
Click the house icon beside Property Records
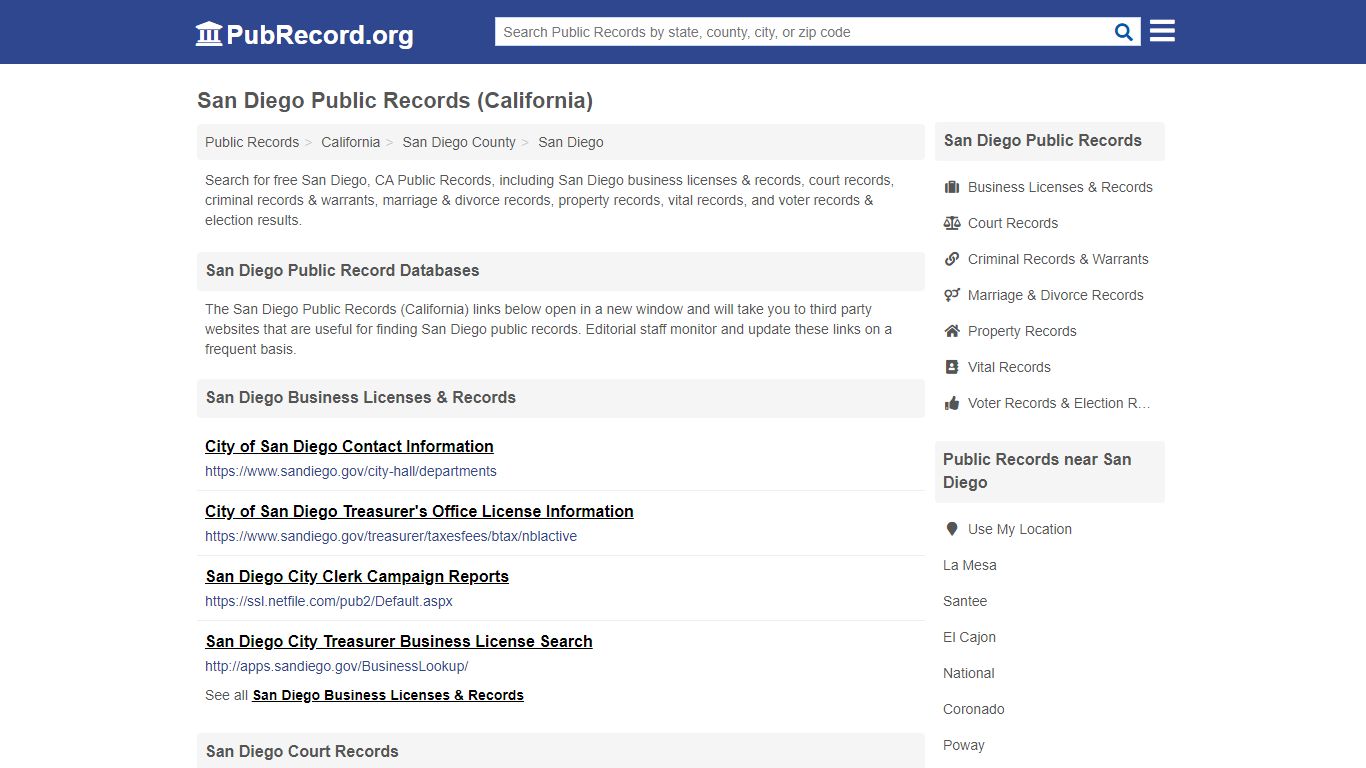[952, 331]
